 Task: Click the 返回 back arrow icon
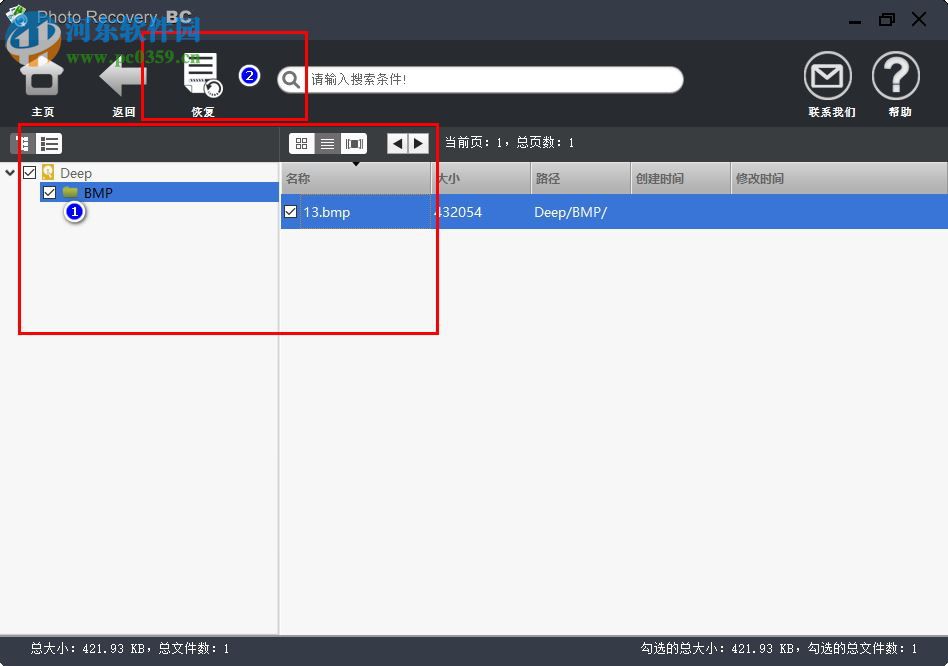coord(122,80)
